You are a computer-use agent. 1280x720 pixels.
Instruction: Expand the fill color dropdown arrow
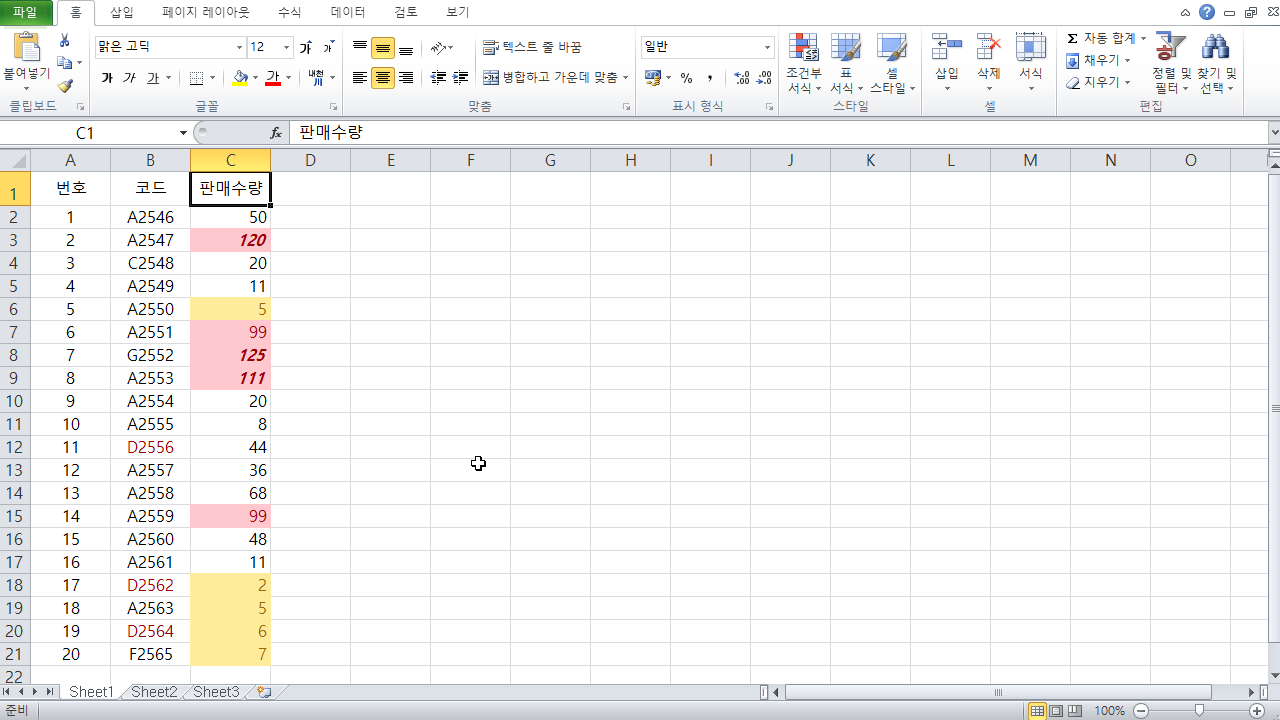tap(256, 78)
